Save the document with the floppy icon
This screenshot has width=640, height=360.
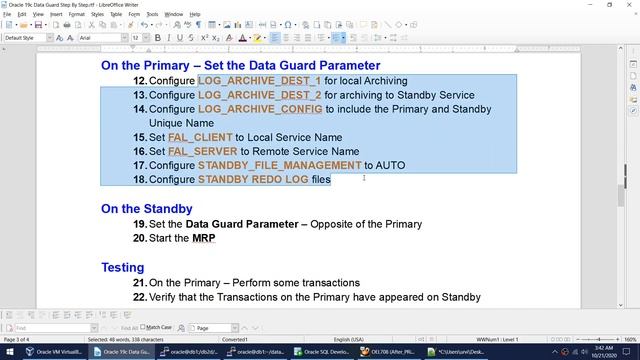tap(38, 25)
